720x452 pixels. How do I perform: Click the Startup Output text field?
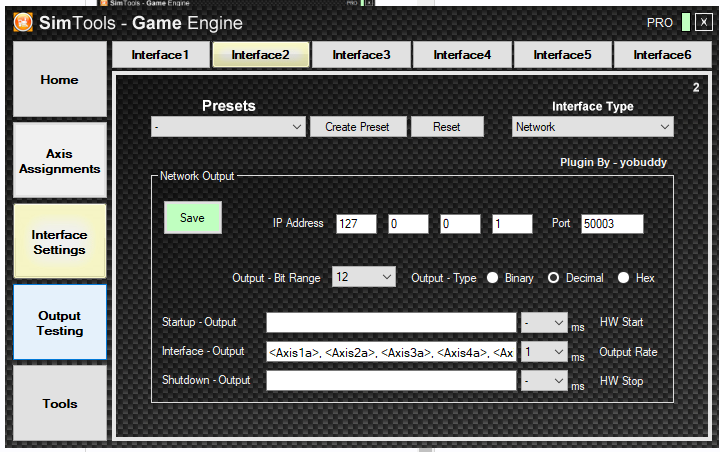click(390, 323)
